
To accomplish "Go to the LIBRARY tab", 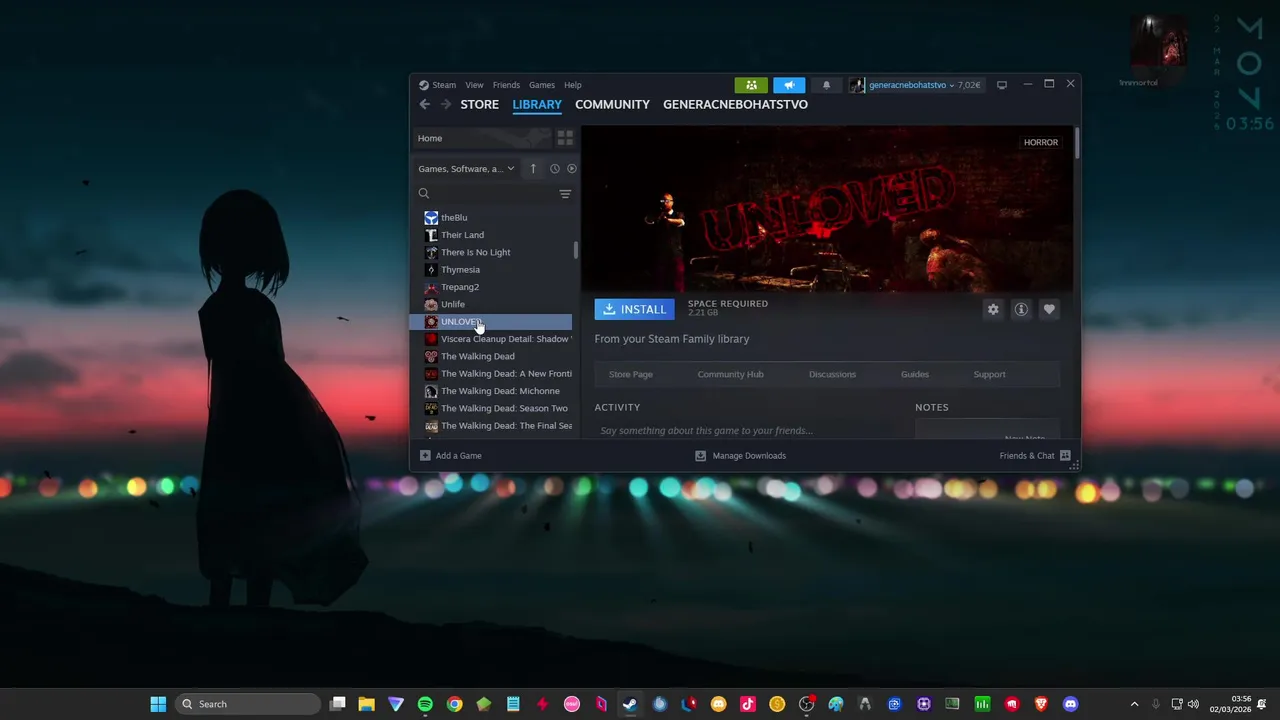I will click(537, 104).
